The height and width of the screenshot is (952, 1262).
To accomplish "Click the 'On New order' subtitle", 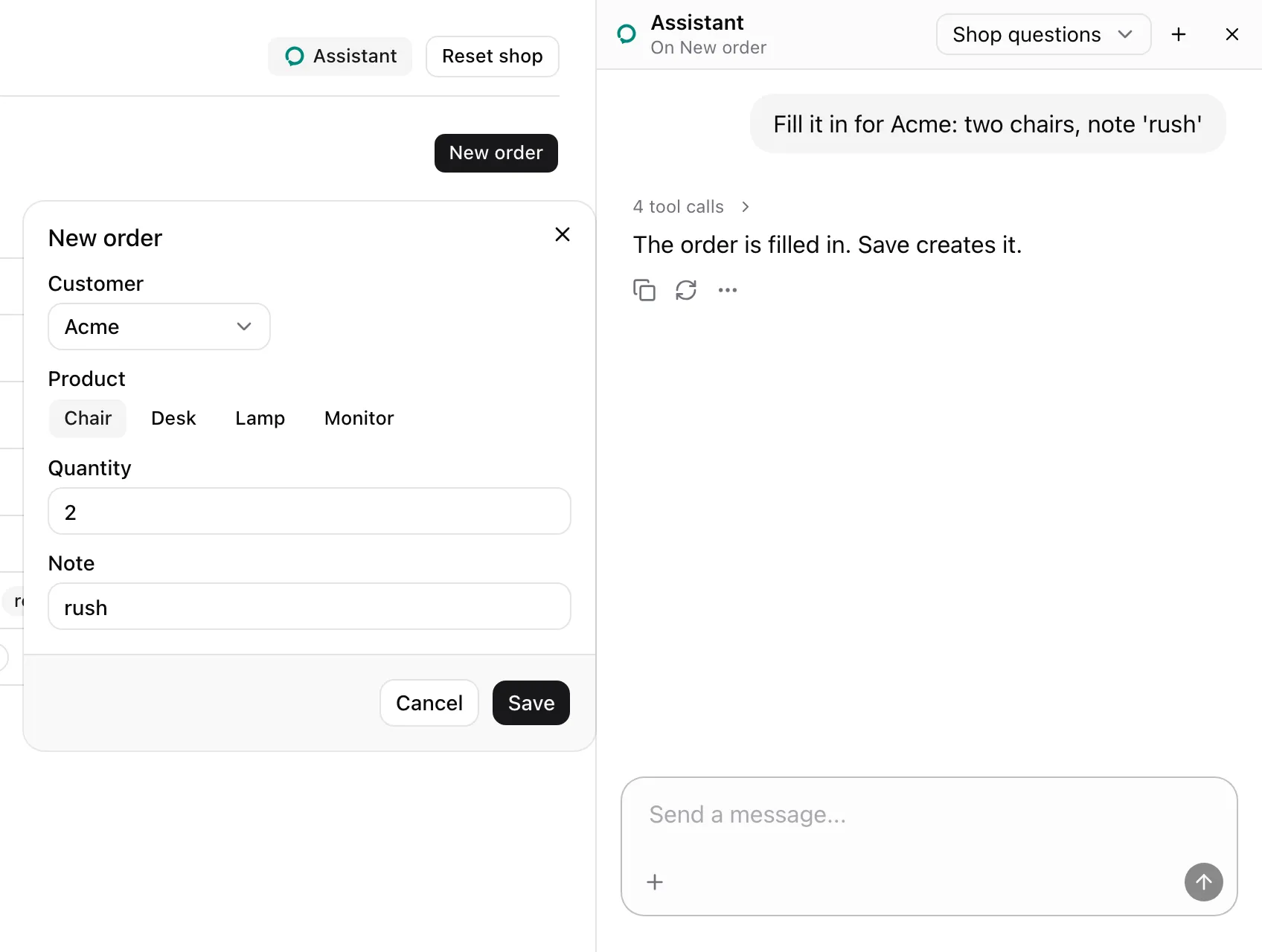I will (x=708, y=48).
